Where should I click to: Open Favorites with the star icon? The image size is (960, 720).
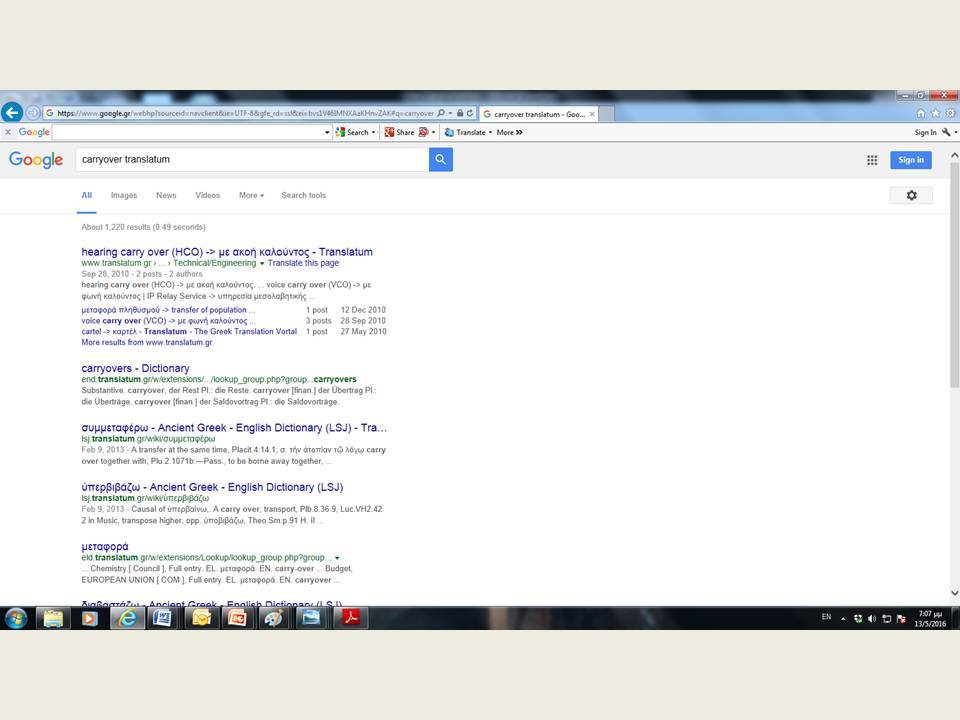click(x=935, y=113)
